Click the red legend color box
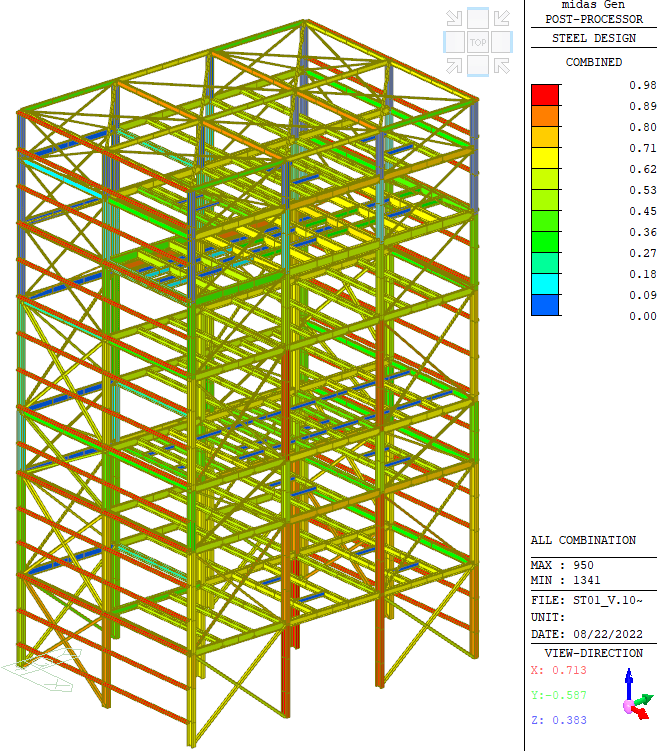Viewport: 663px width, 751px height. 545,95
